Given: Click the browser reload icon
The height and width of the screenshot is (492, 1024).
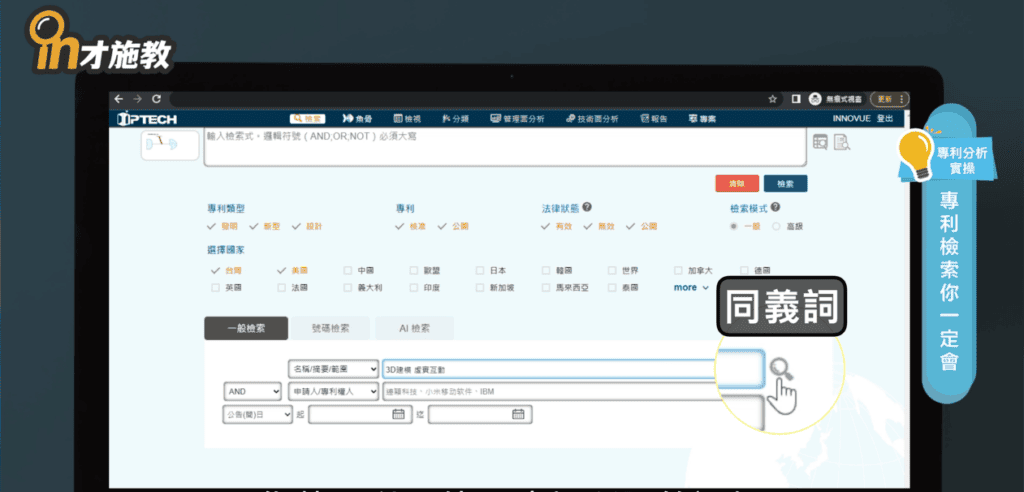Looking at the screenshot, I should [156, 99].
